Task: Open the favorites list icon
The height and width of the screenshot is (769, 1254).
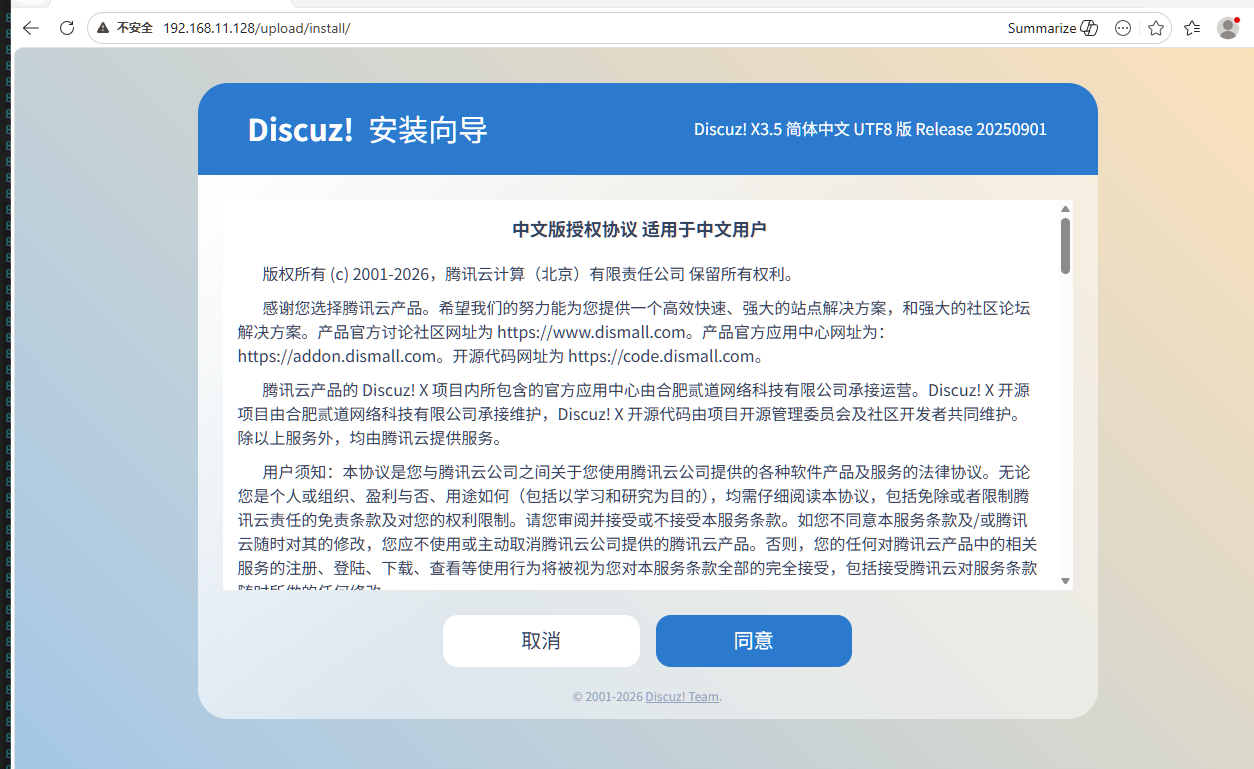Action: point(1192,28)
